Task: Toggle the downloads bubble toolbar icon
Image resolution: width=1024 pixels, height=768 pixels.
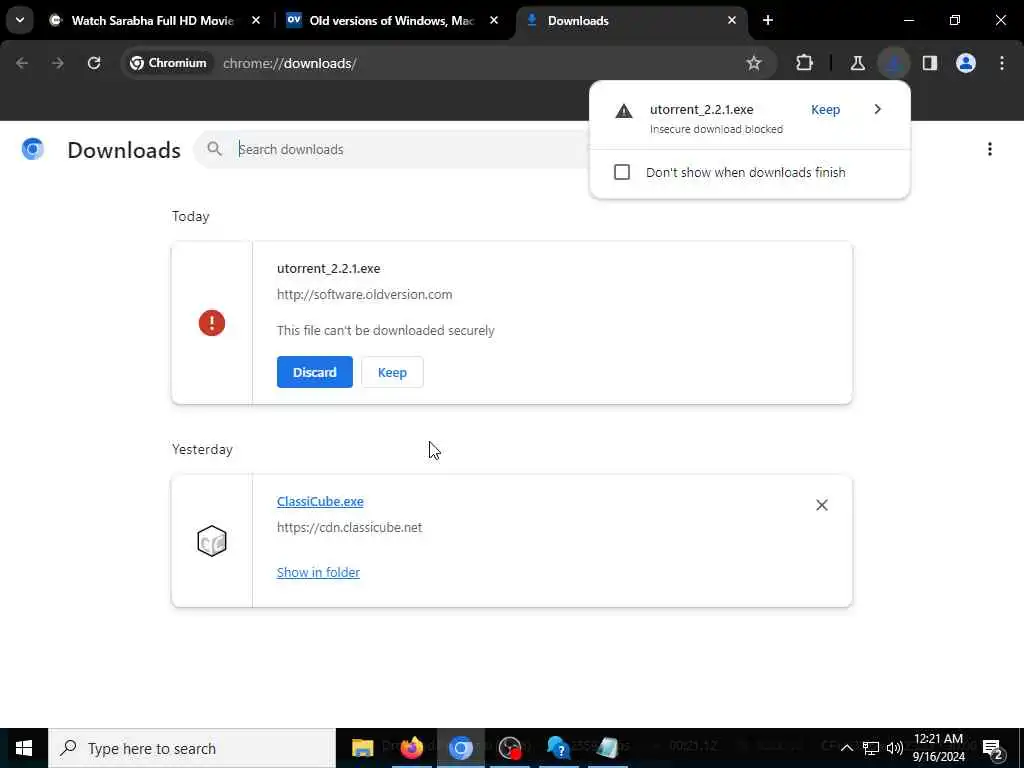Action: 893,63
